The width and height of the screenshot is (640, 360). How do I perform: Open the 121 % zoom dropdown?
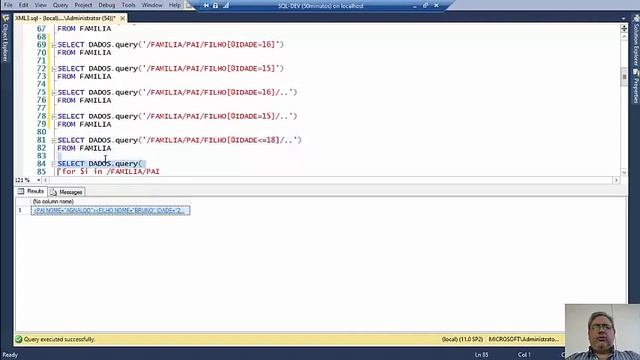[39, 180]
